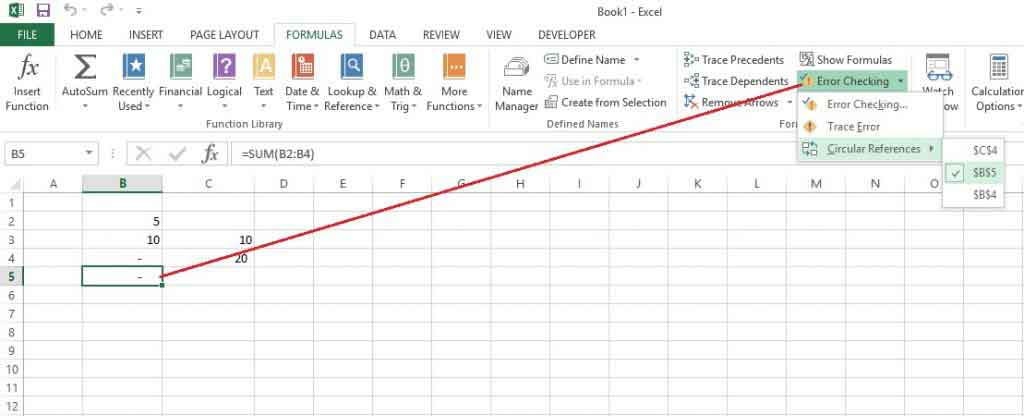Select cell B3 containing 10
Screen dimensions: 1024x416
(122, 240)
